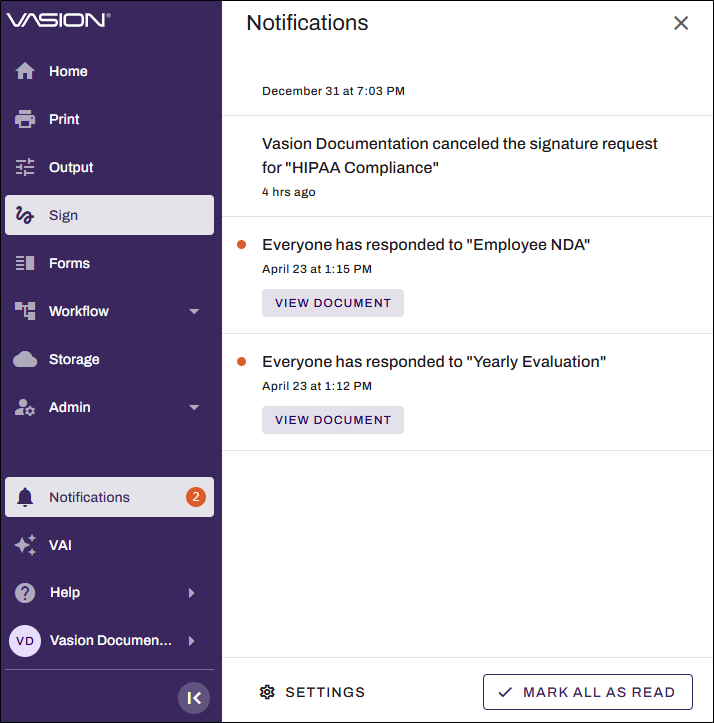The height and width of the screenshot is (723, 714).
Task: Click the Forms icon
Action: [x=25, y=263]
